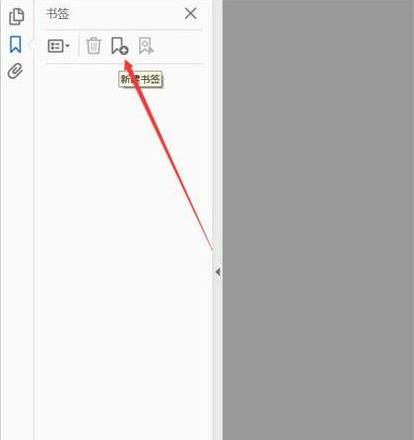Close the 书签 panel
Viewport: 414px width, 440px height.
coord(191,14)
